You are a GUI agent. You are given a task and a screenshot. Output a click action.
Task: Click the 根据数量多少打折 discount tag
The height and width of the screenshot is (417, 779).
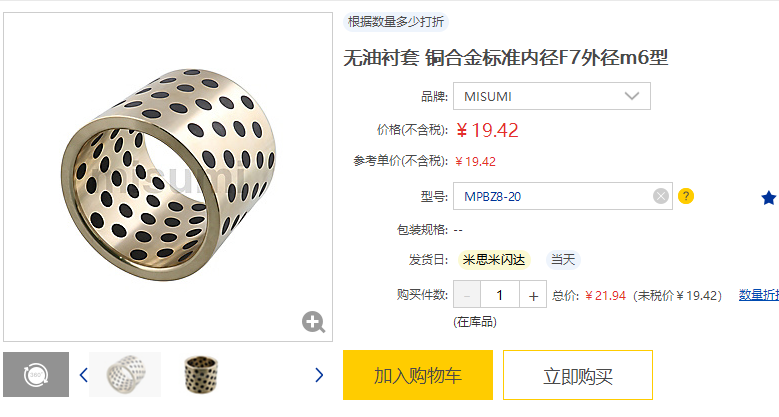396,22
